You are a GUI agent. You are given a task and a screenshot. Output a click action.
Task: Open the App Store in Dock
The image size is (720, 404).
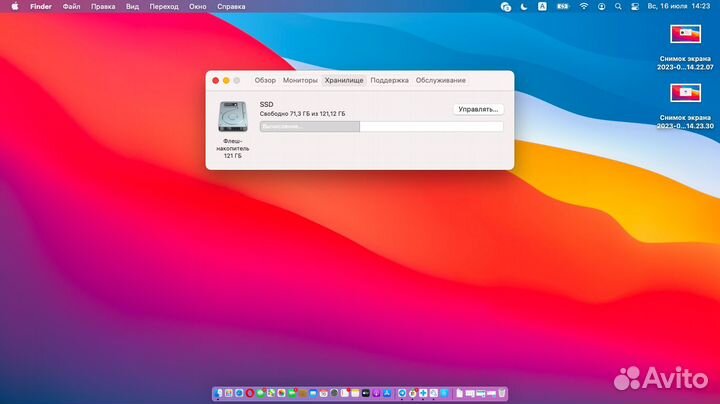click(387, 393)
